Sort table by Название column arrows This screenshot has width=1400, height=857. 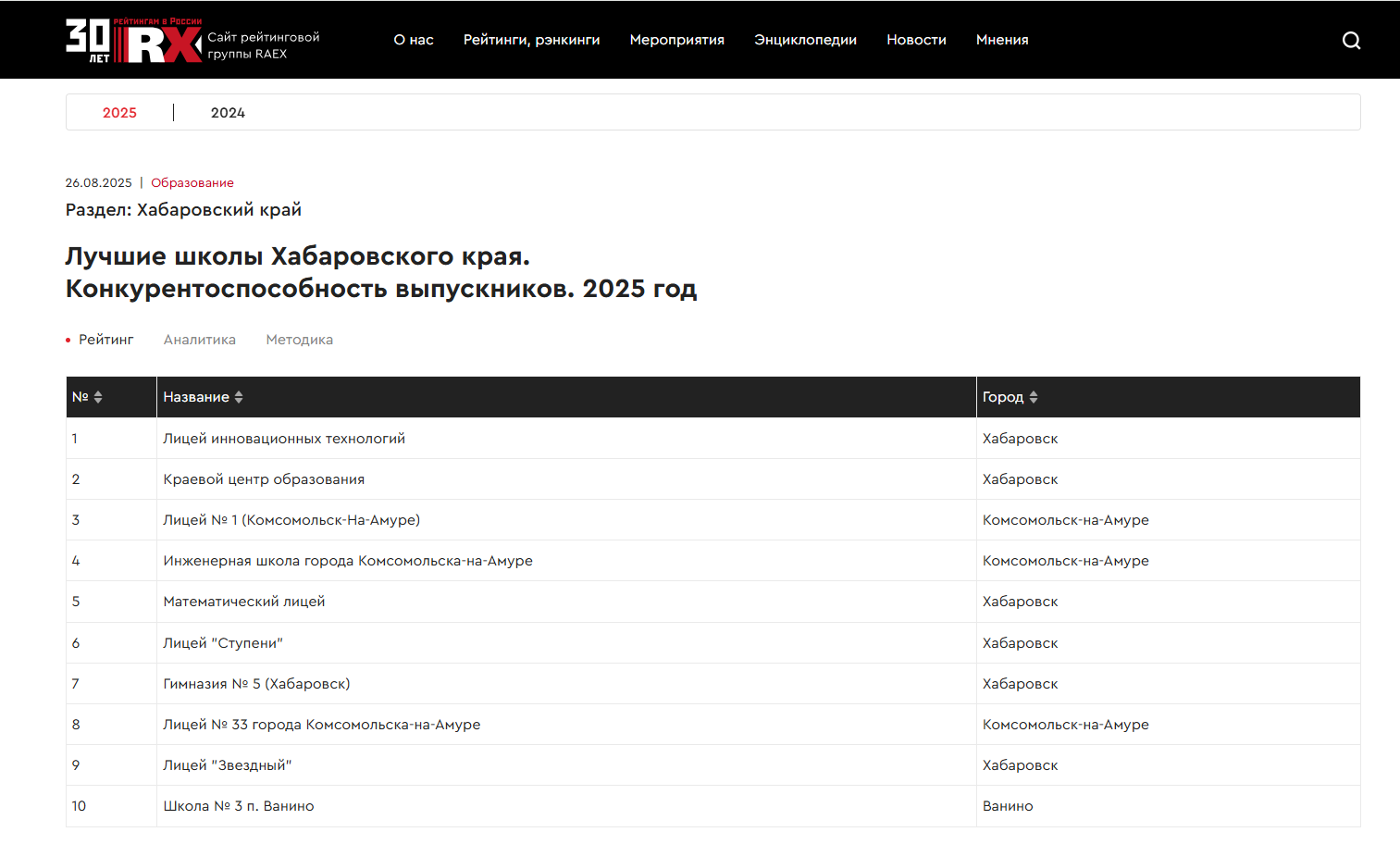239,397
